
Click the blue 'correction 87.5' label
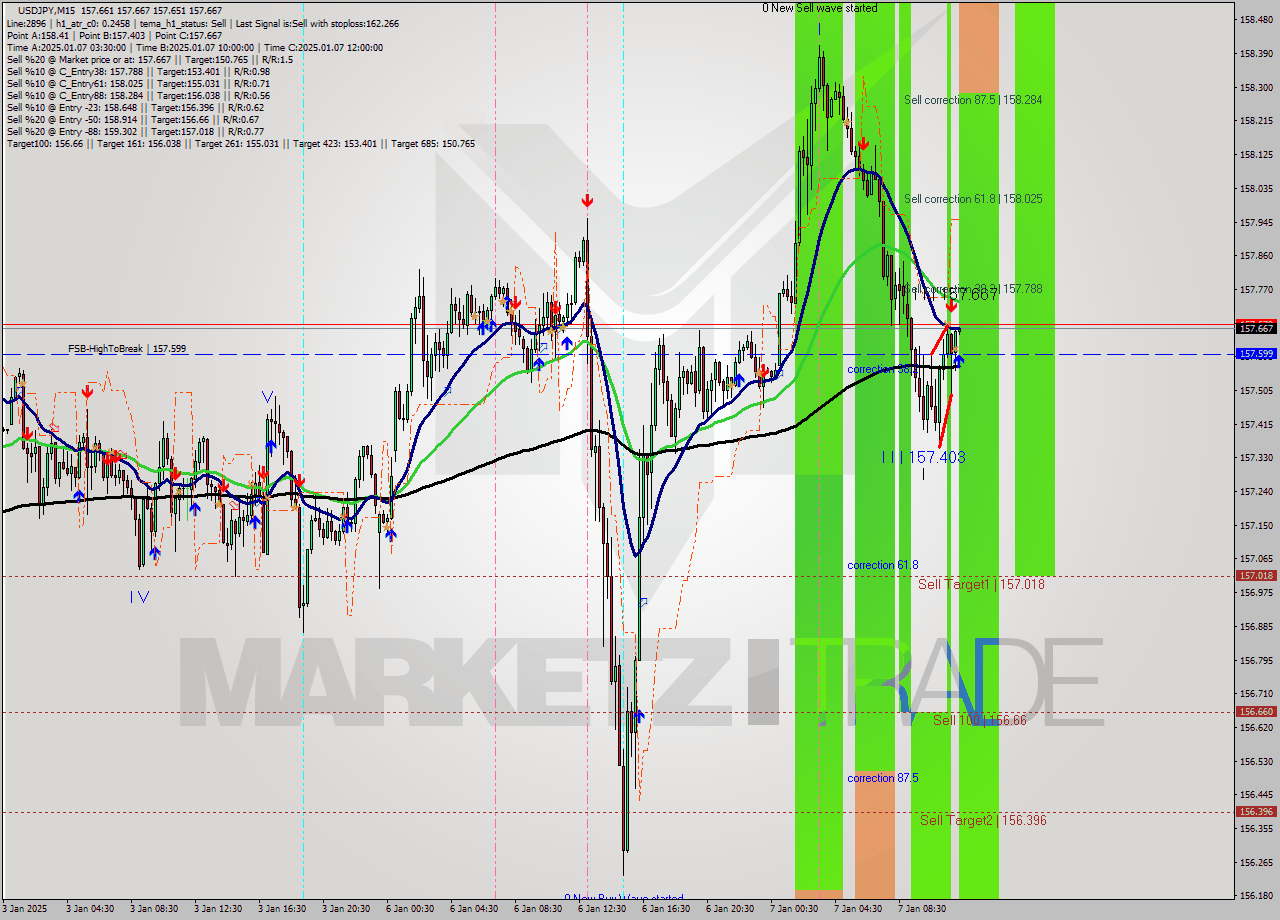[884, 778]
